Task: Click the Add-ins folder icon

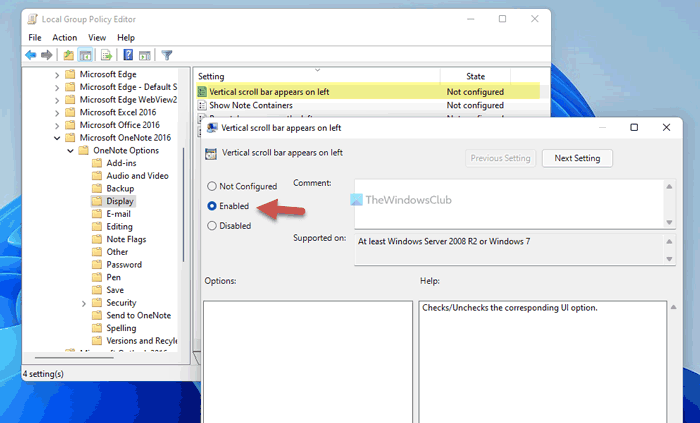Action: [x=97, y=163]
